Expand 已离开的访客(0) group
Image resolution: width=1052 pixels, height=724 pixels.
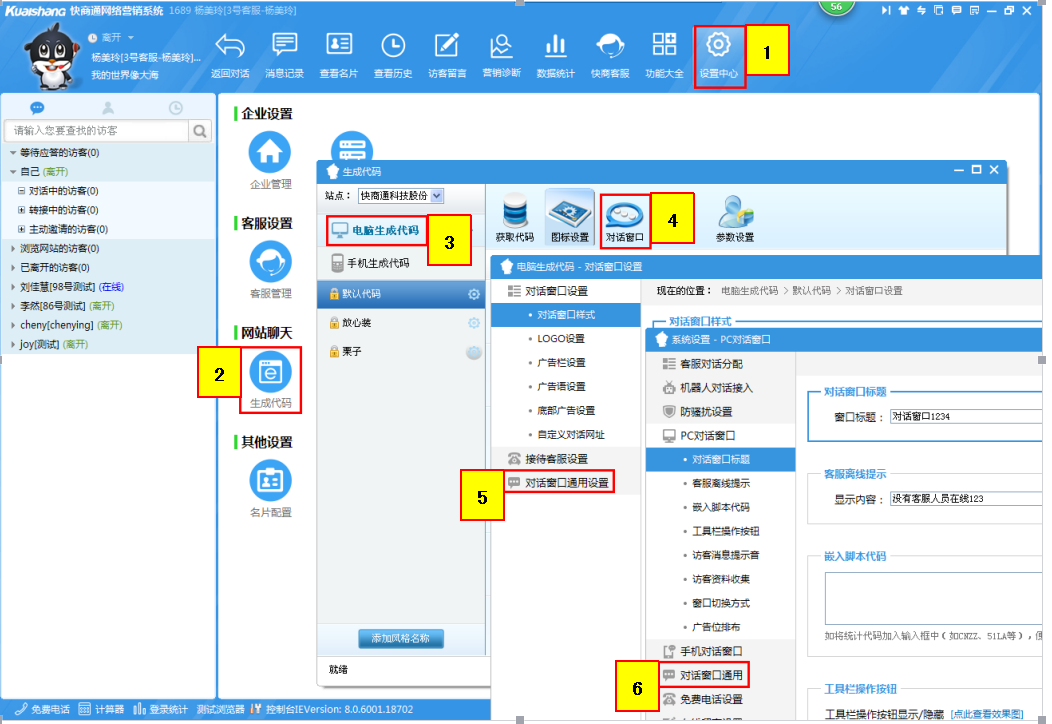(x=13, y=268)
